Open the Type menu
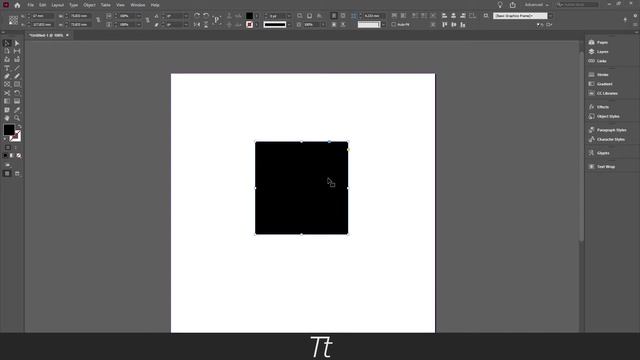This screenshot has height=360, width=640. click(73, 5)
